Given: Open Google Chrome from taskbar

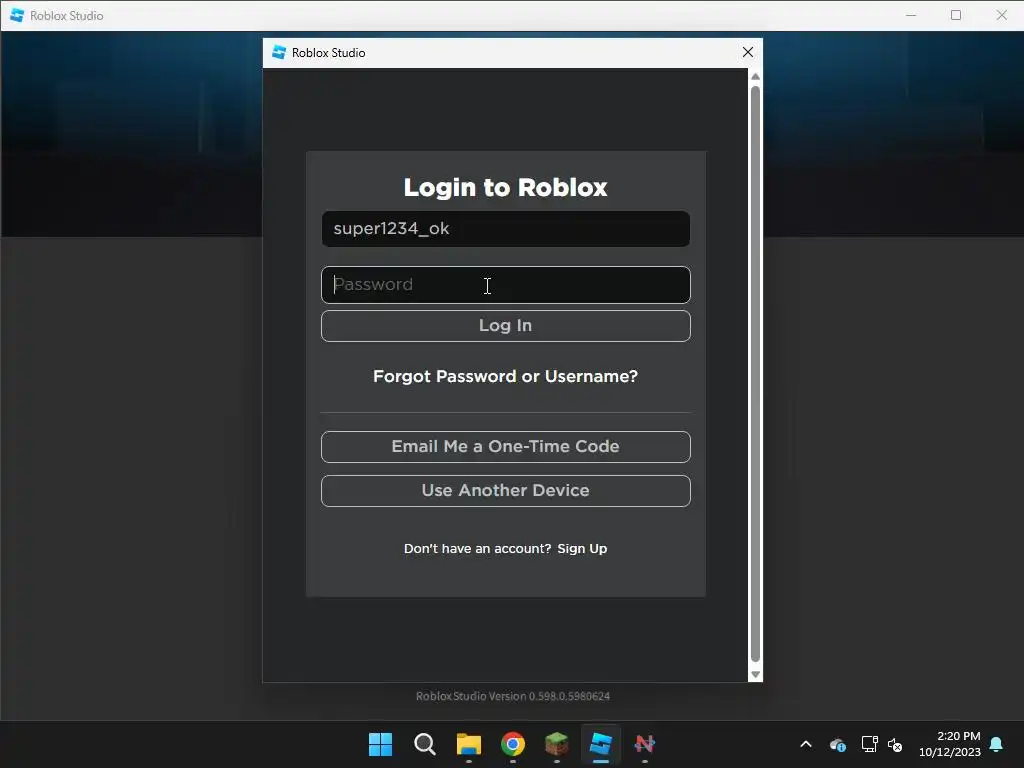Looking at the screenshot, I should click(x=513, y=744).
